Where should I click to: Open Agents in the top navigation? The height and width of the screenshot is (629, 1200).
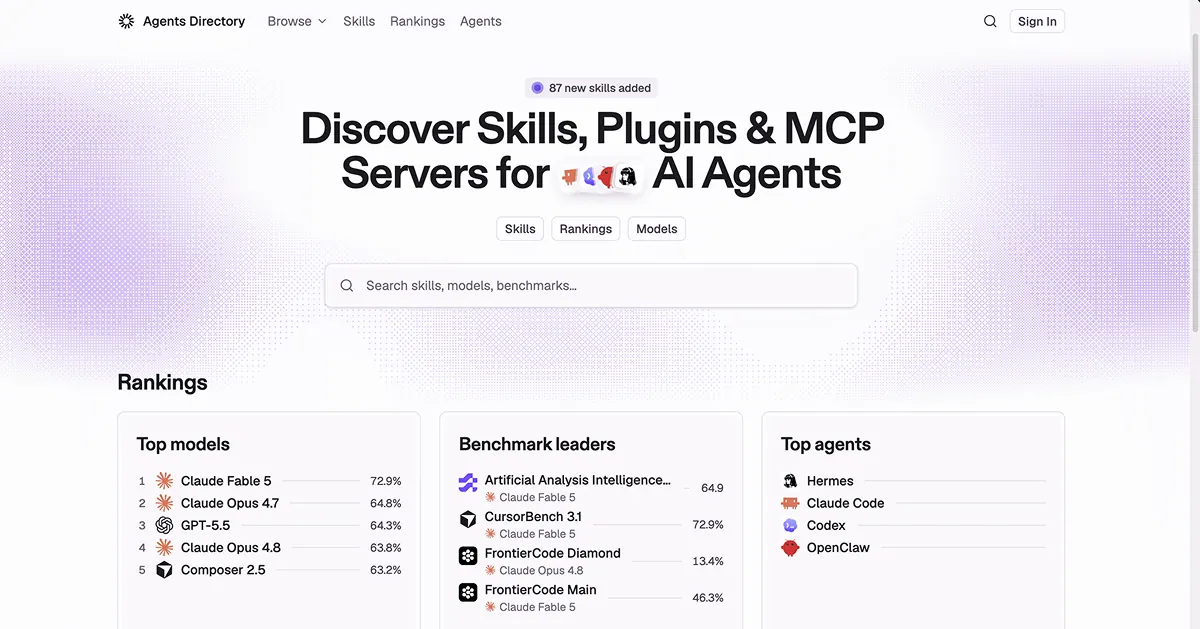[x=481, y=21]
